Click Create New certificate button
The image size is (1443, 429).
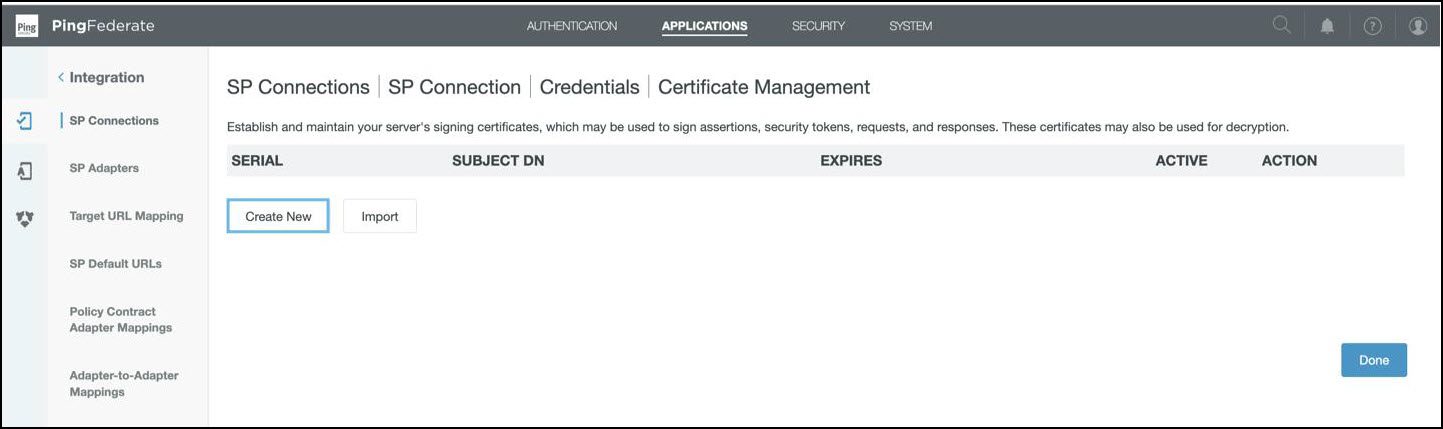tap(278, 216)
